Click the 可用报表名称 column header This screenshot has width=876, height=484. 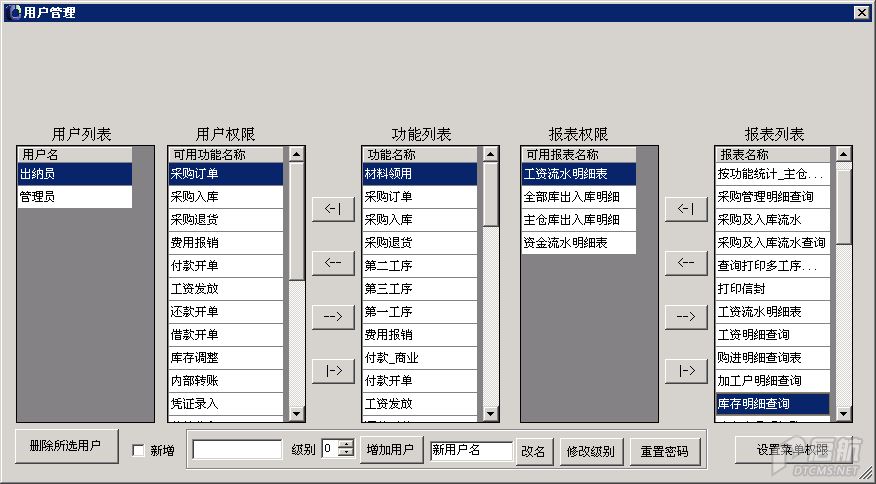click(579, 155)
